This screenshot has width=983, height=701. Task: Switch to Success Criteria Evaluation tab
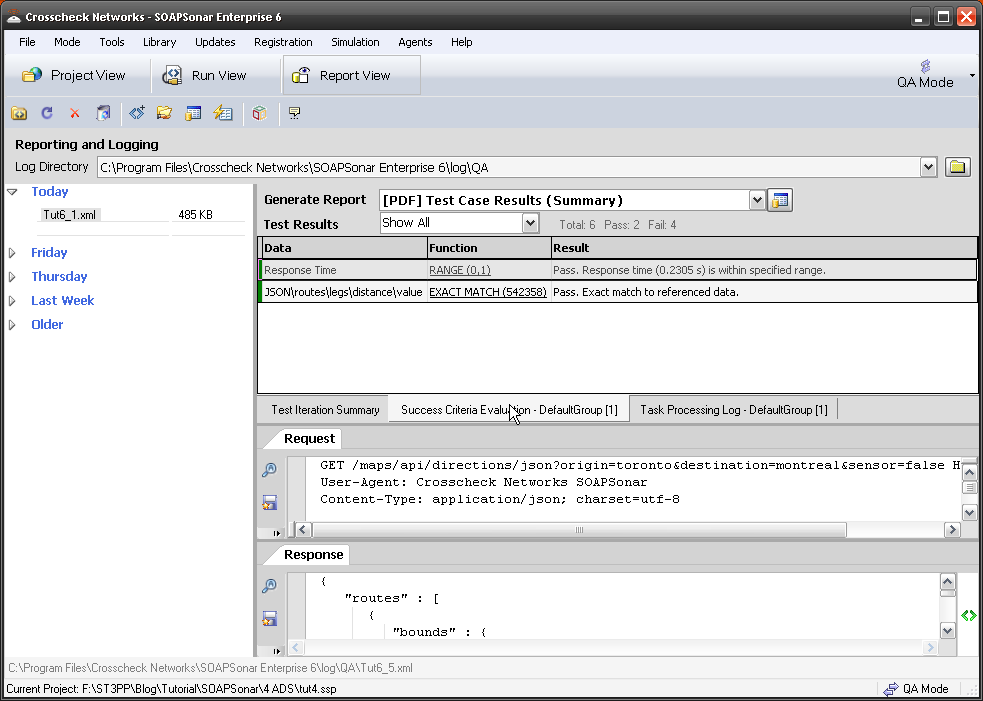click(508, 410)
